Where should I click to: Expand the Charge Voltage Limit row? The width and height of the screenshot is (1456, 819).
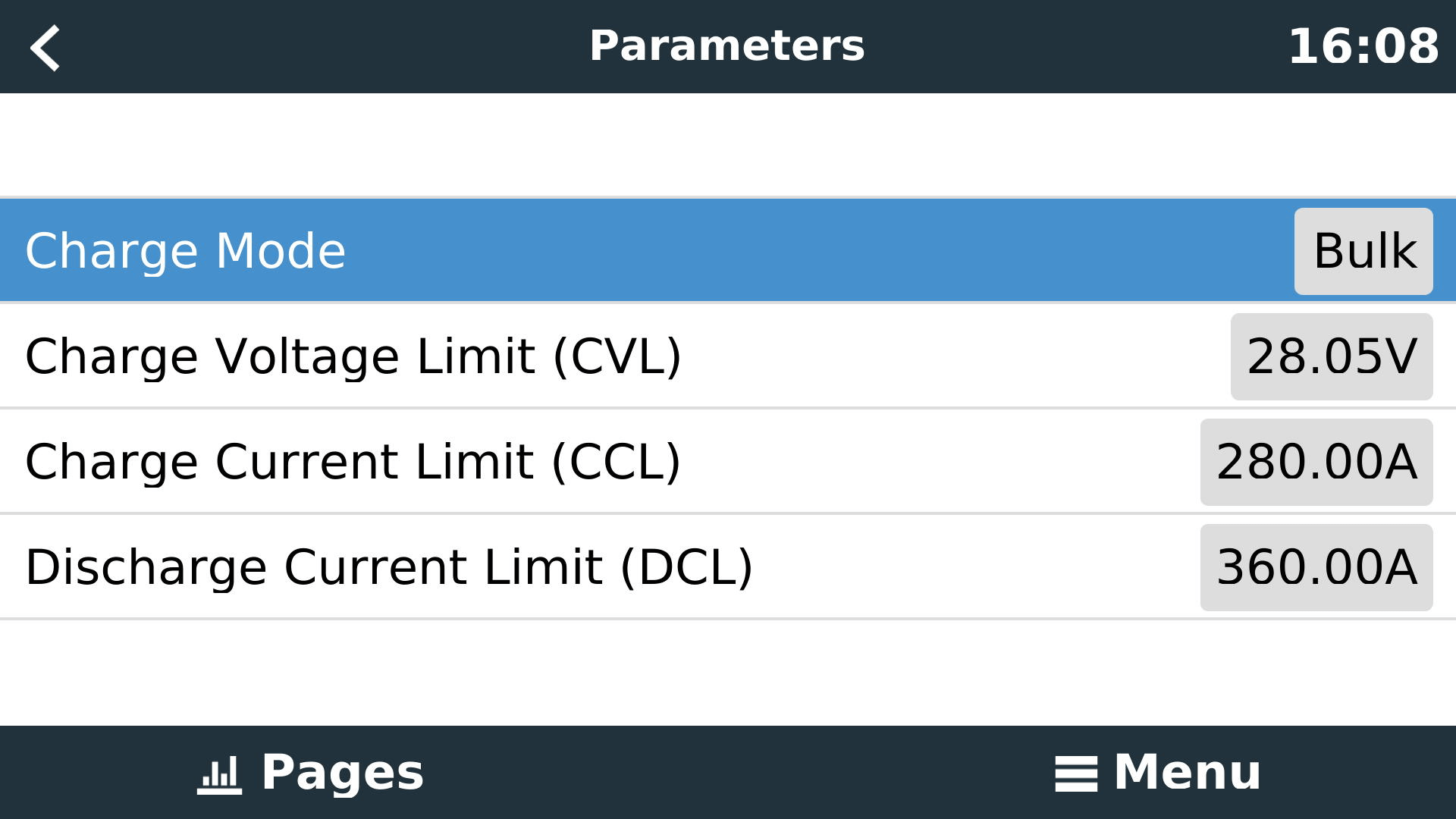coord(455,356)
